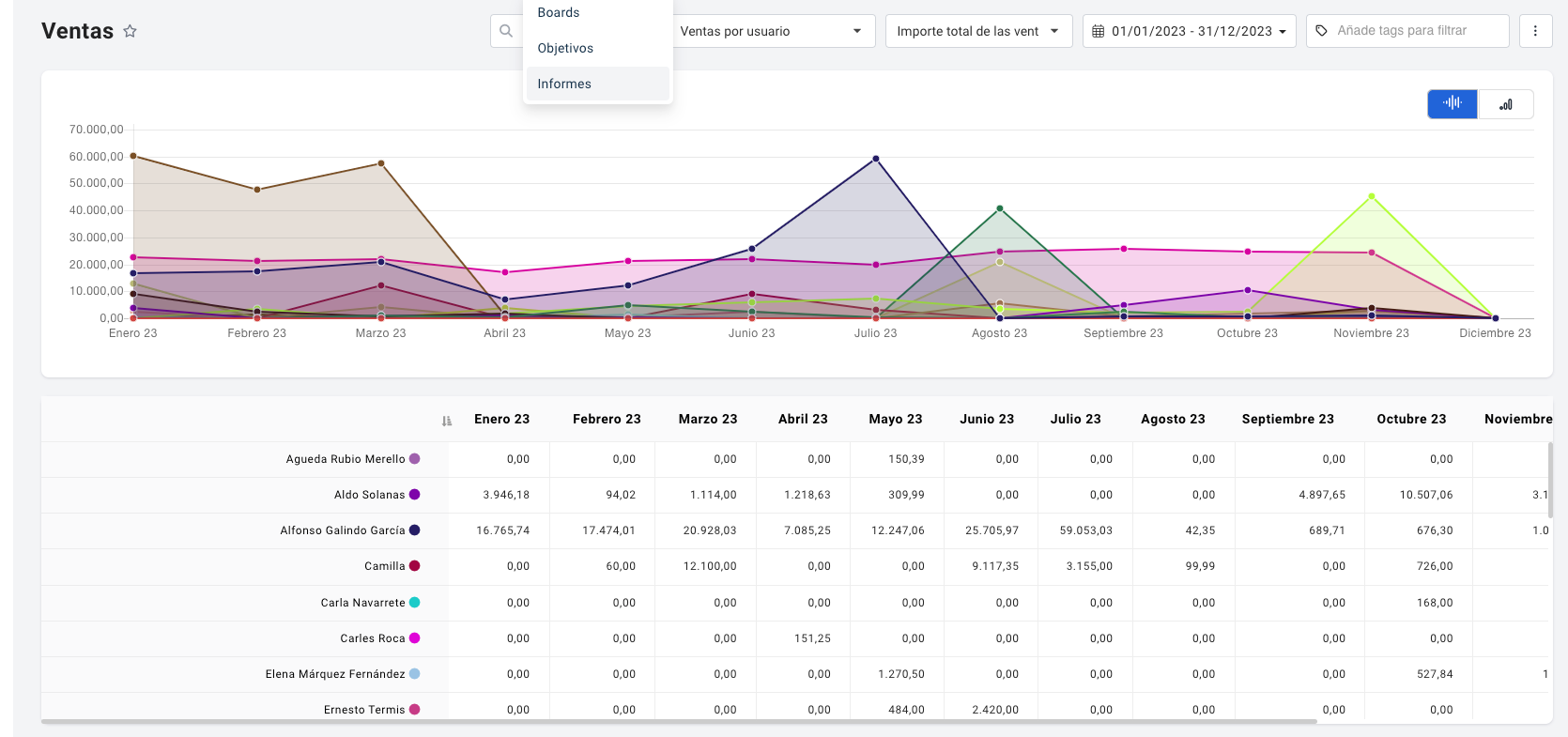
Task: Click cell value 168,00
Action: (1435, 603)
